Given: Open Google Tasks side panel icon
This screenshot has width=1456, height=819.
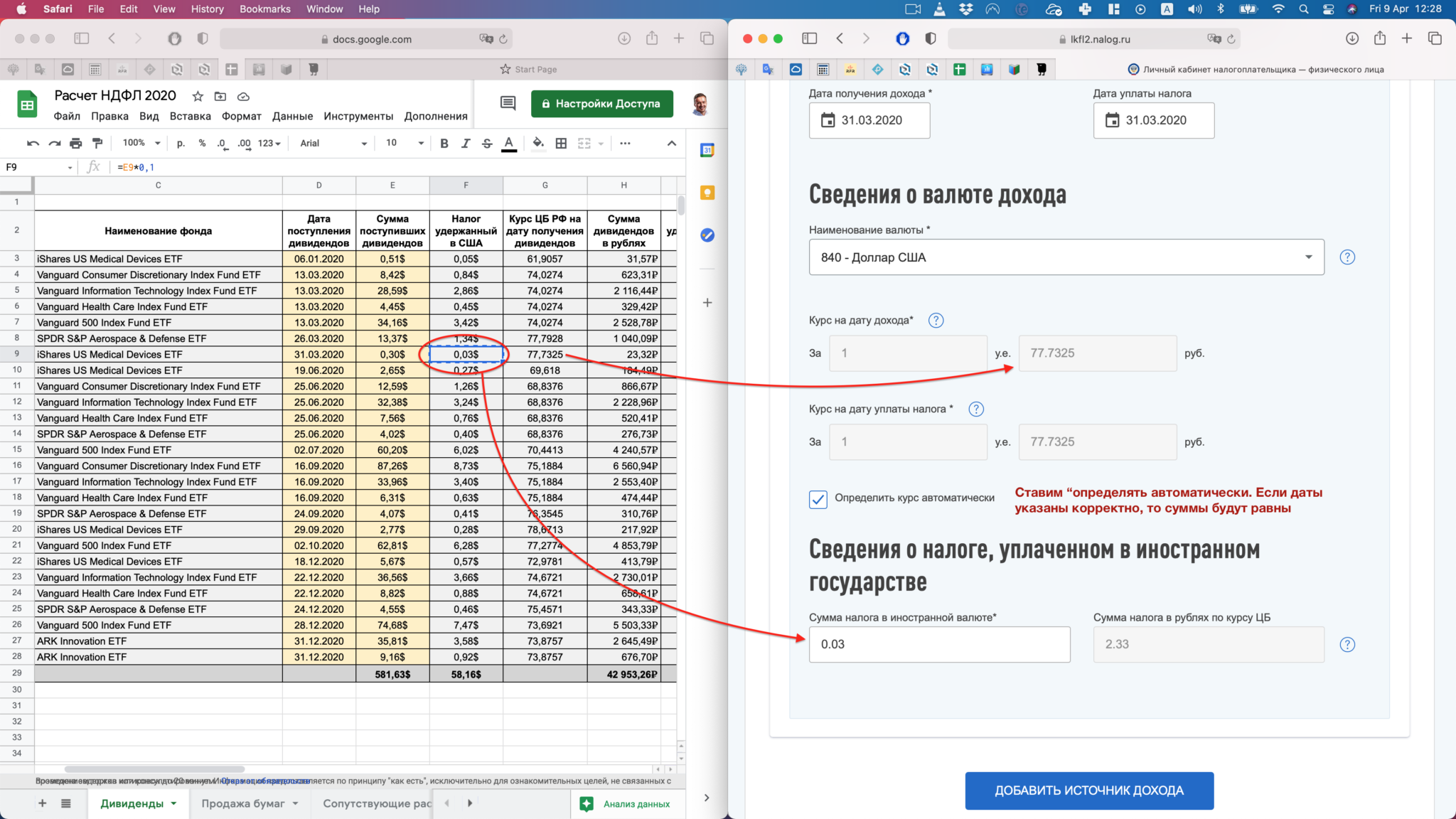Looking at the screenshot, I should click(707, 235).
